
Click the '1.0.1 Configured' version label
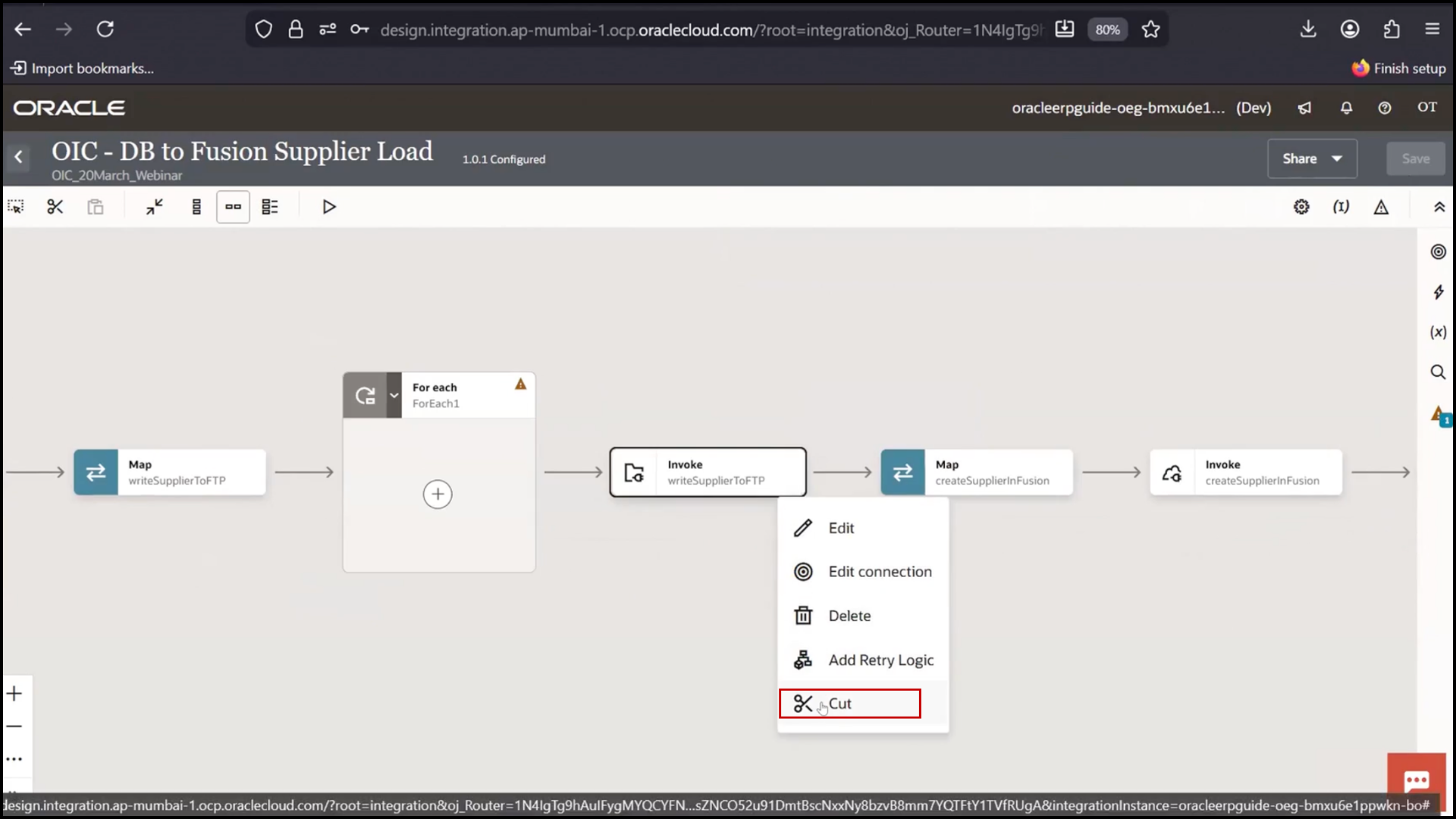[x=504, y=159]
